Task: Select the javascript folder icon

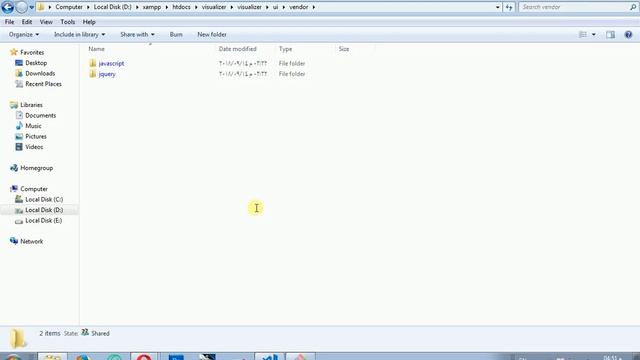Action: click(x=93, y=63)
